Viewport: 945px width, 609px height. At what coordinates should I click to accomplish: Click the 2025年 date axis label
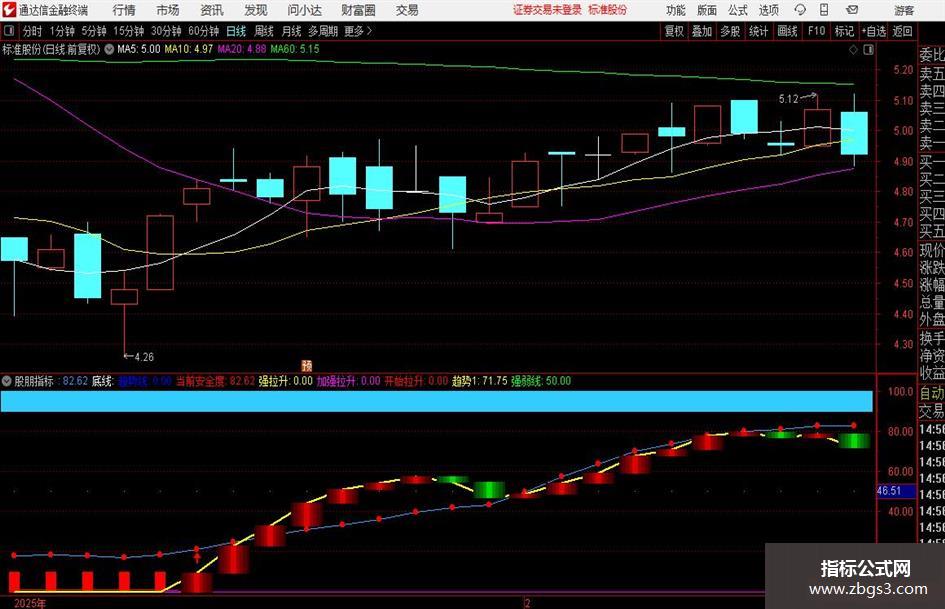tap(30, 603)
